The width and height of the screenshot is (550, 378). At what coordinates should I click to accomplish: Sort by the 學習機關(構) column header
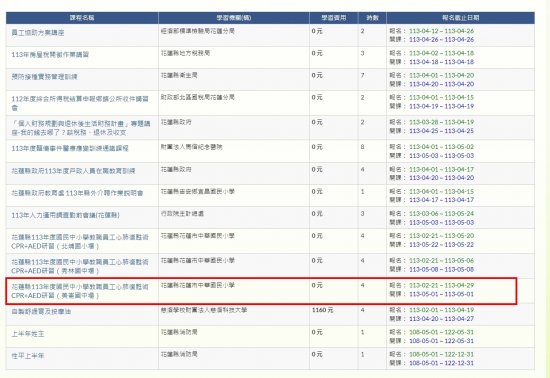[234, 18]
